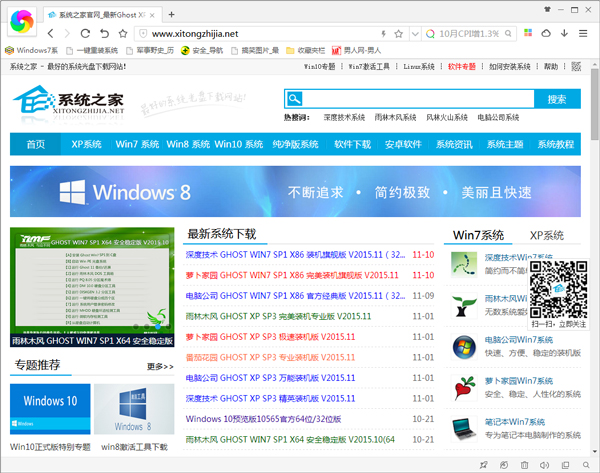Screen dimensions: 600x473
Task: Click the undo/restore closed page icon
Action: click(x=104, y=34)
